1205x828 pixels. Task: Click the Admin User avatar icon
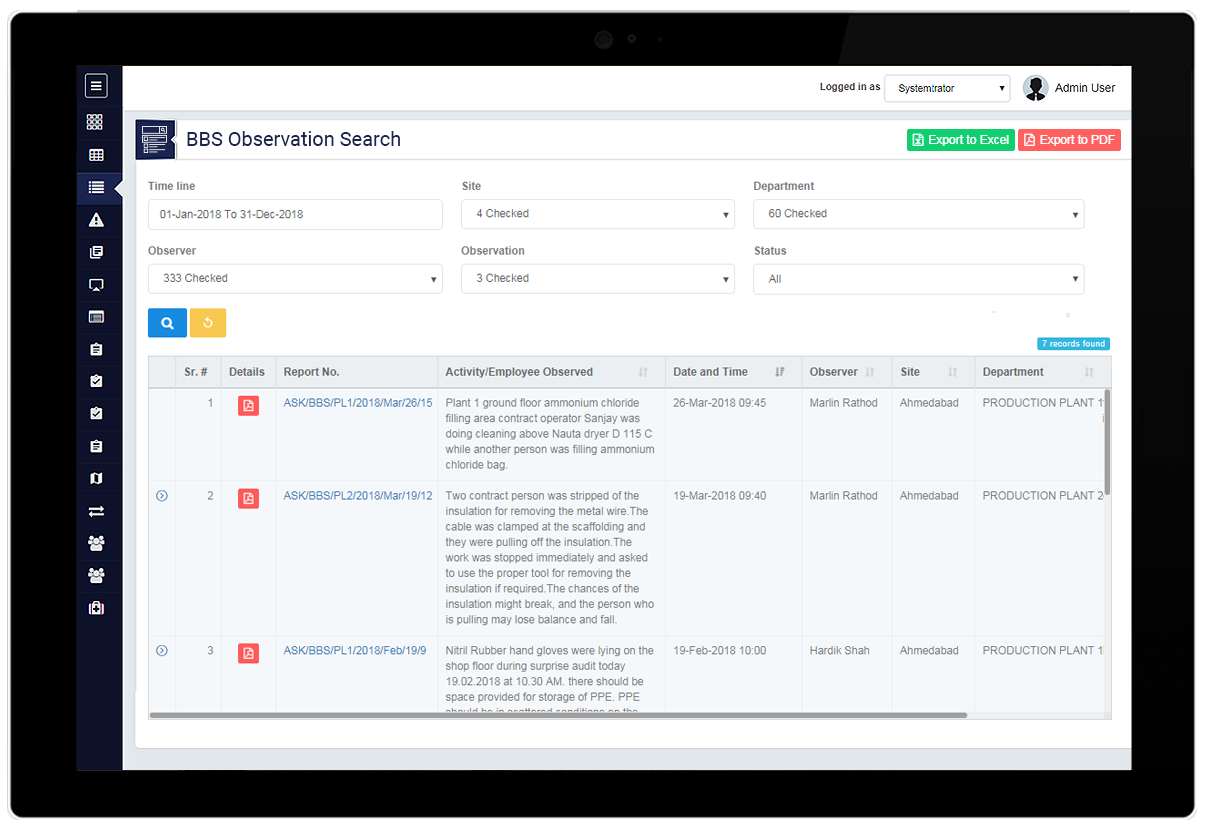pos(1035,88)
